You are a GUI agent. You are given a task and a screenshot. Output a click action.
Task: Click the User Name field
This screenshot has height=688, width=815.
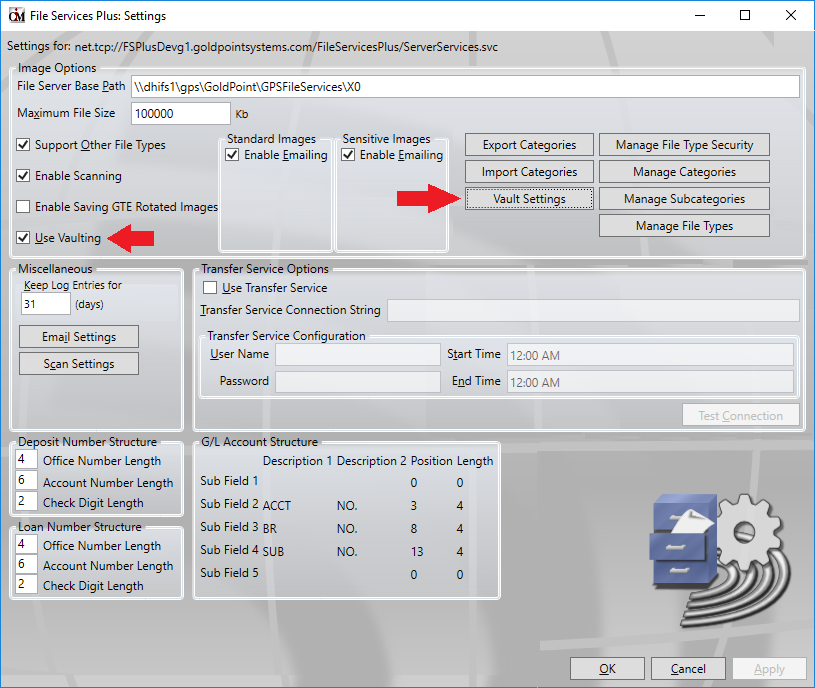(358, 355)
